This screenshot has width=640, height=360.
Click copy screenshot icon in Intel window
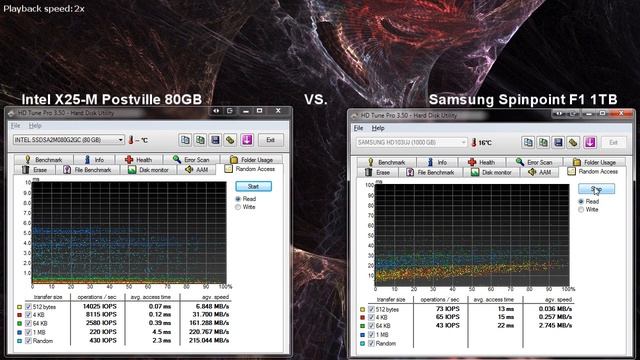(200, 140)
